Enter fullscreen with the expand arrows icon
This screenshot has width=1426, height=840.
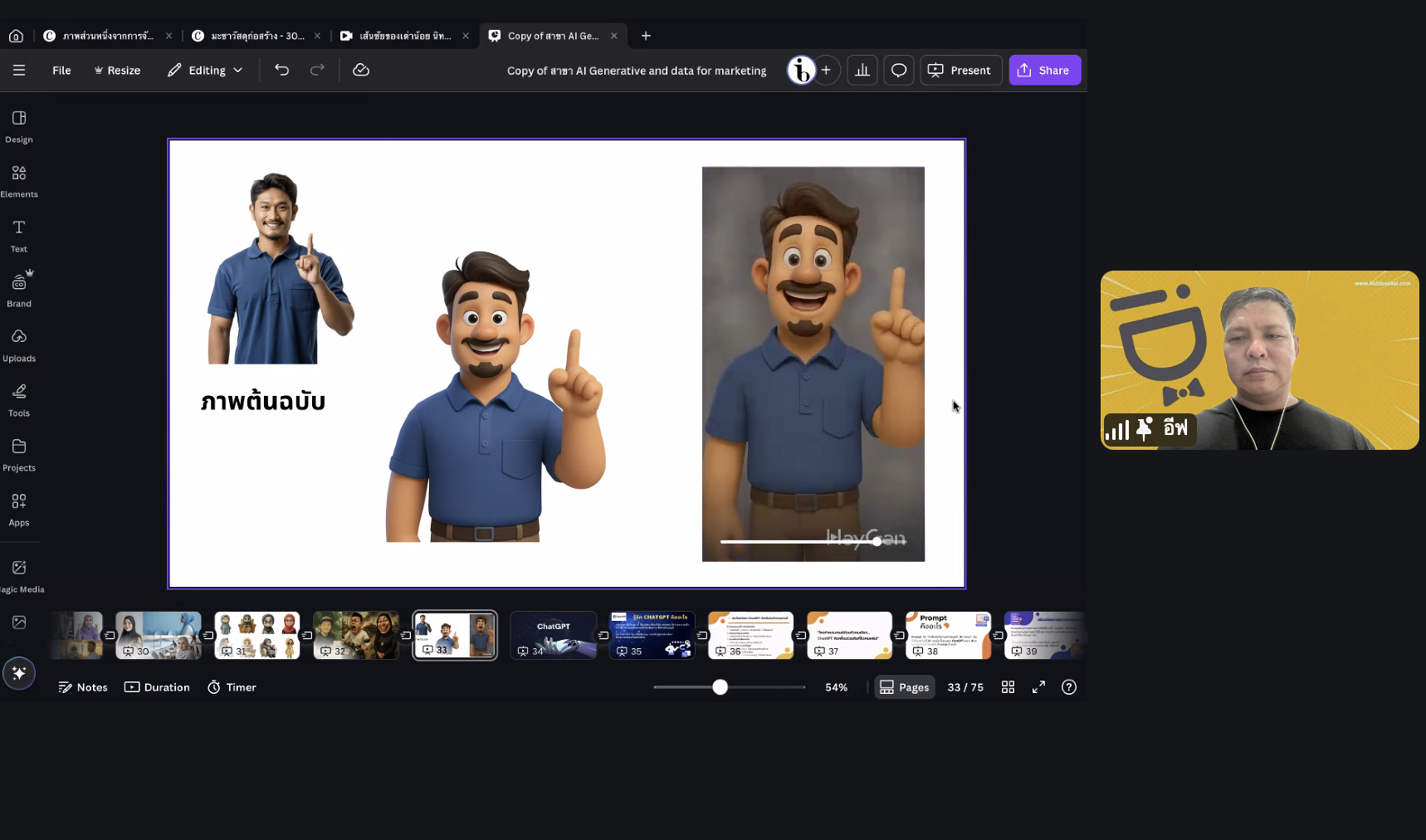1038,687
